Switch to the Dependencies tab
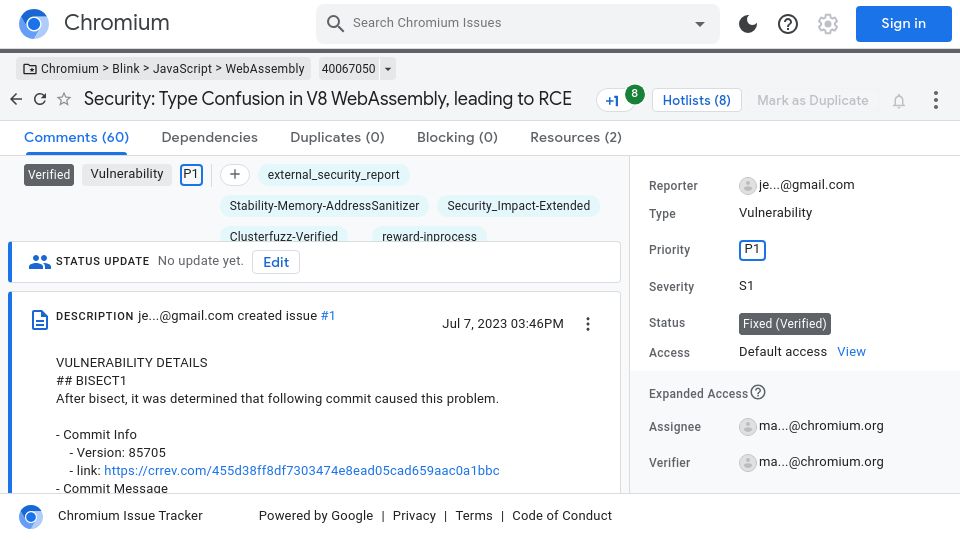This screenshot has height=540, width=960. click(x=209, y=137)
